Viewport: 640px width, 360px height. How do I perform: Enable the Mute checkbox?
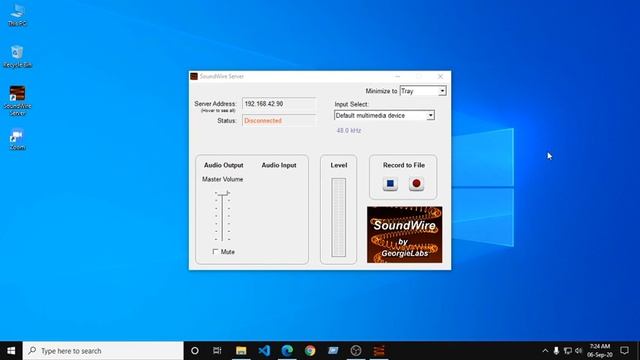coord(216,251)
